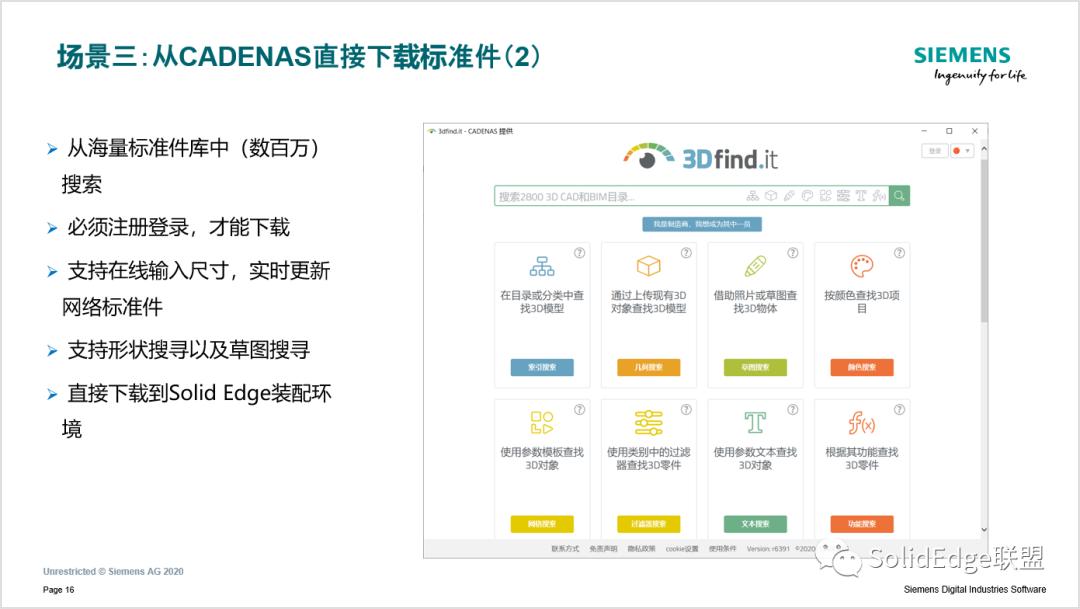The width and height of the screenshot is (1080, 609).
Task: Open help on 使用类别中的过滤器 card
Action: coord(686,409)
